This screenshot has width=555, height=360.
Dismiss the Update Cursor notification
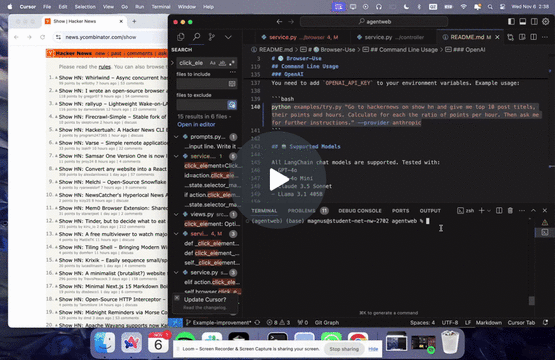[177, 298]
